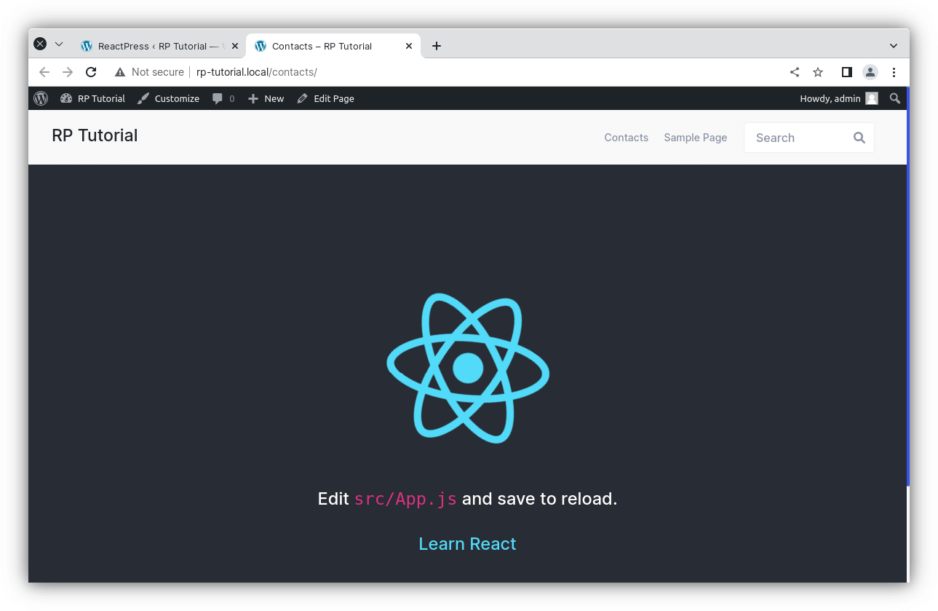Select Edit Page in the admin bar
The height and width of the screenshot is (611, 938).
pyautogui.click(x=326, y=98)
